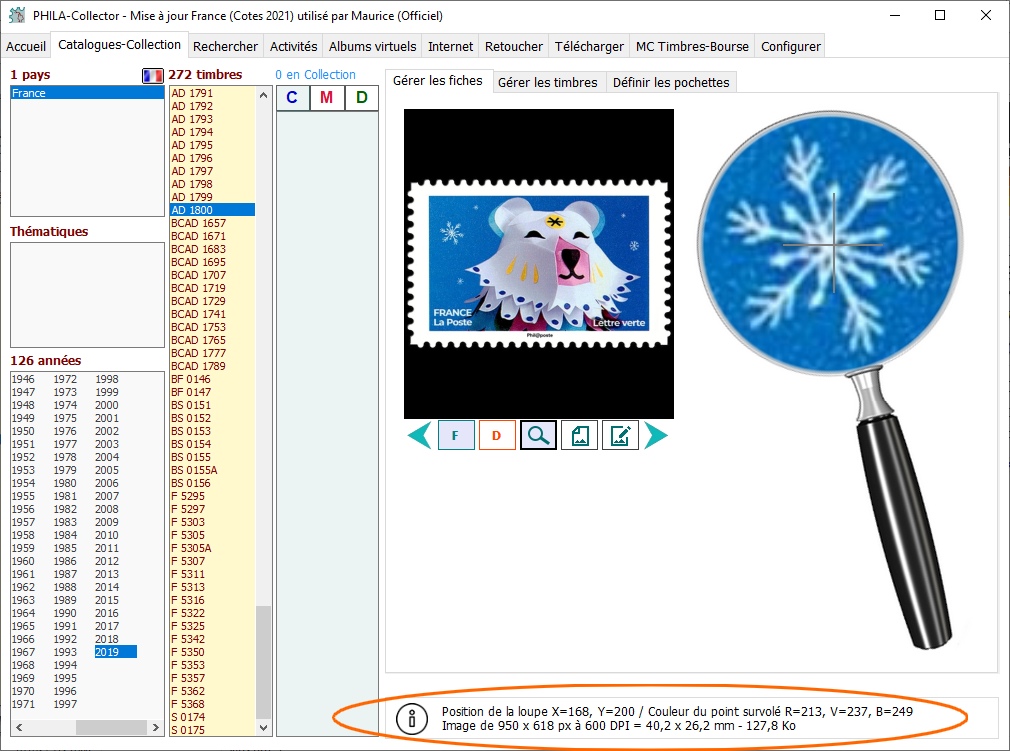Click the stamp list scroll-up arrow
This screenshot has width=1010, height=751.
tap(263, 95)
